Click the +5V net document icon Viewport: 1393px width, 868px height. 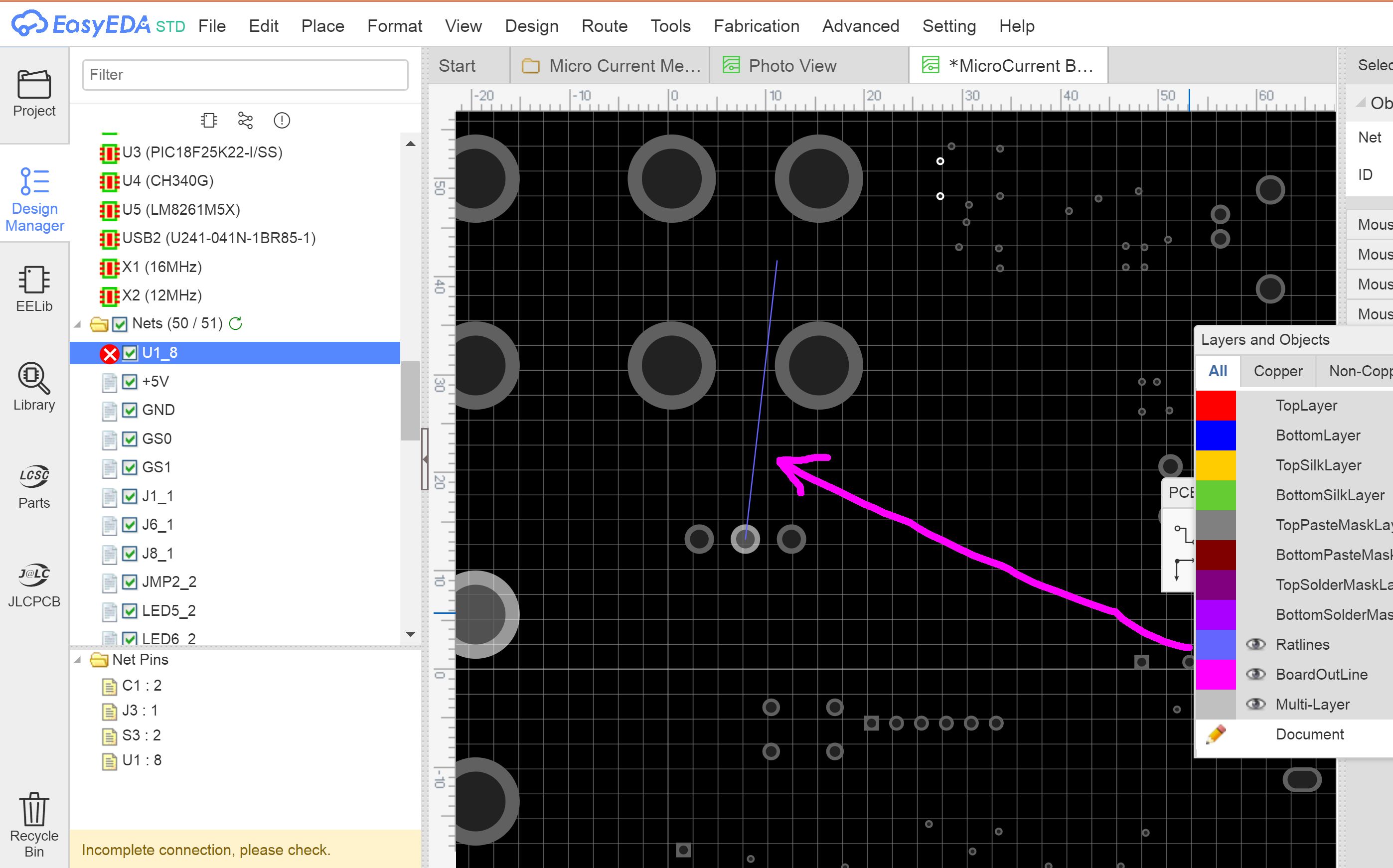click(109, 382)
